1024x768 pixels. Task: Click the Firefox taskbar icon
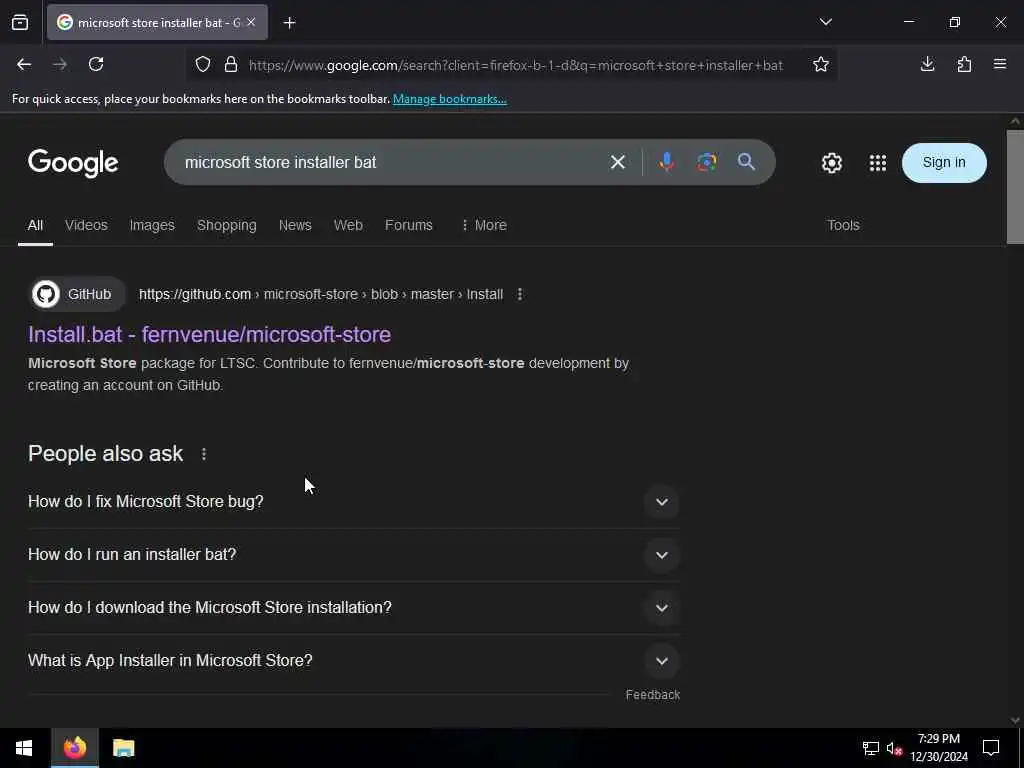tap(75, 748)
